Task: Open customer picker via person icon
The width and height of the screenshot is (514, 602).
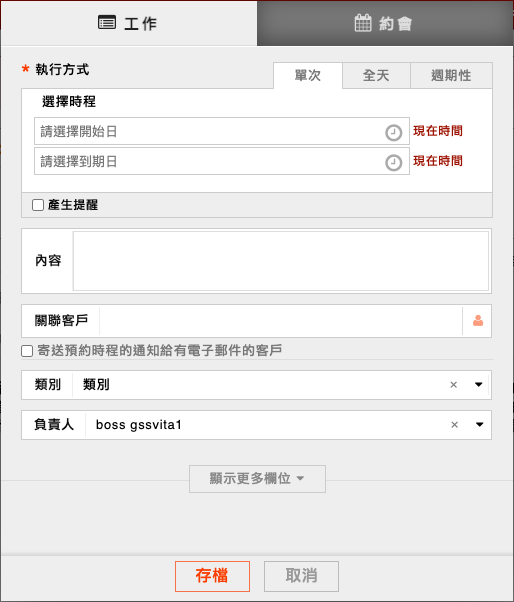Action: click(478, 321)
